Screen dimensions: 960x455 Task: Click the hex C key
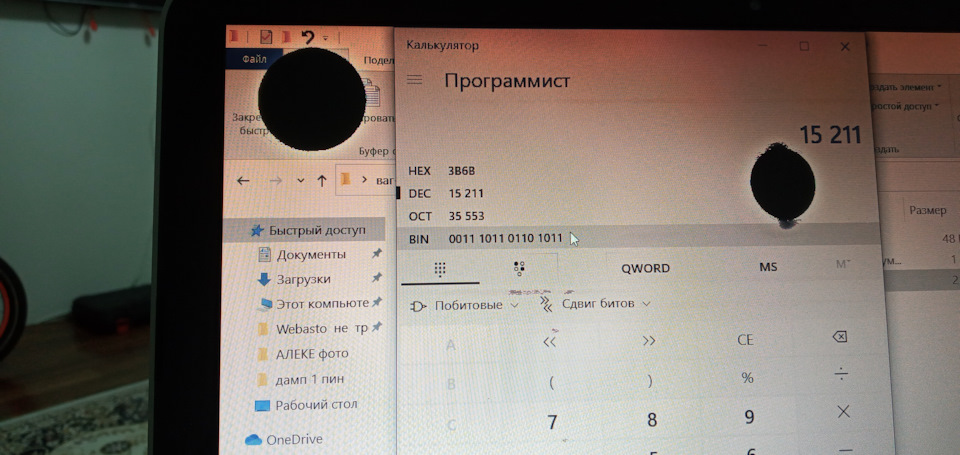click(452, 424)
